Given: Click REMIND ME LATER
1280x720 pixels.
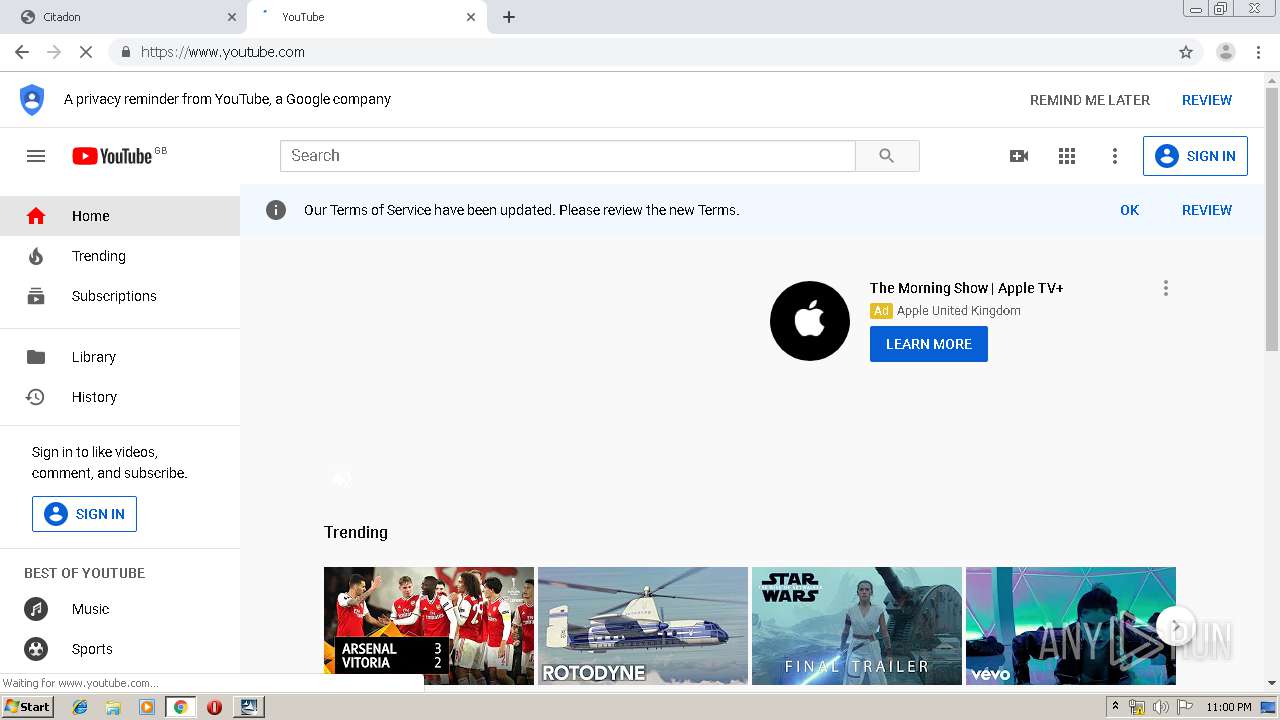Looking at the screenshot, I should point(1090,100).
